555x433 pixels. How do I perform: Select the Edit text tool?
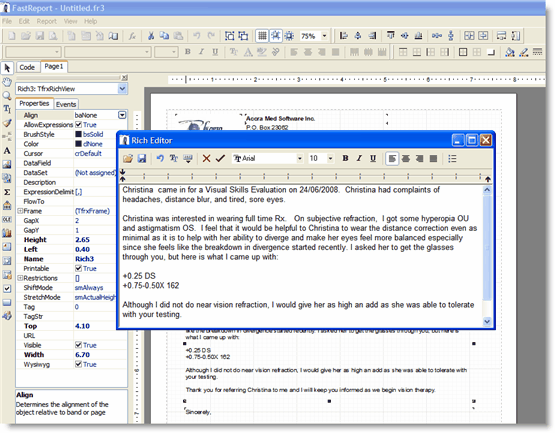click(x=7, y=109)
